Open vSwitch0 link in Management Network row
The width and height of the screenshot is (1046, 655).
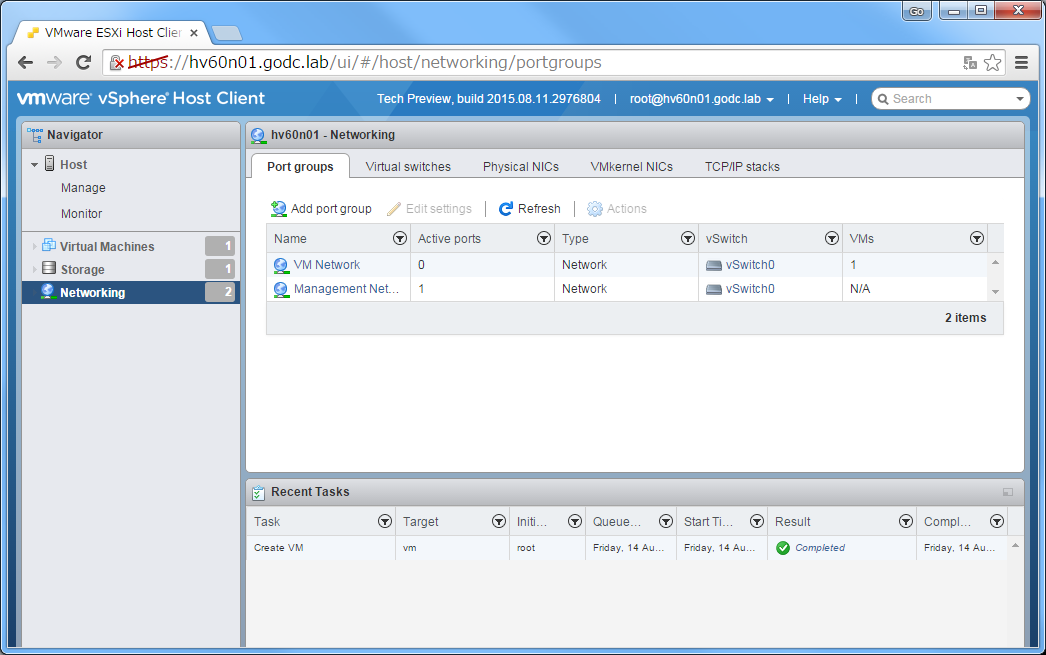coord(750,289)
